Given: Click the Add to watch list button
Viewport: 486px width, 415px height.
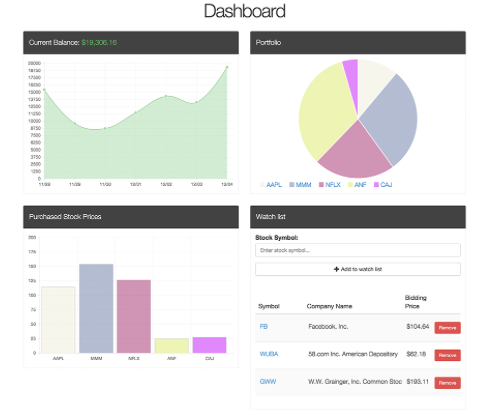Looking at the screenshot, I should [358, 269].
